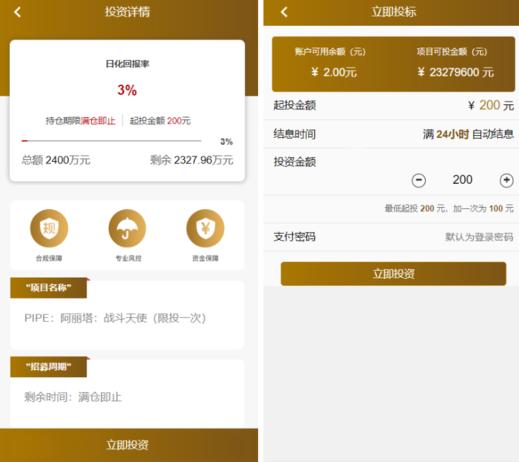The image size is (519, 462).
Task: Tap the 合规保障 shield icon
Action: pos(49,228)
